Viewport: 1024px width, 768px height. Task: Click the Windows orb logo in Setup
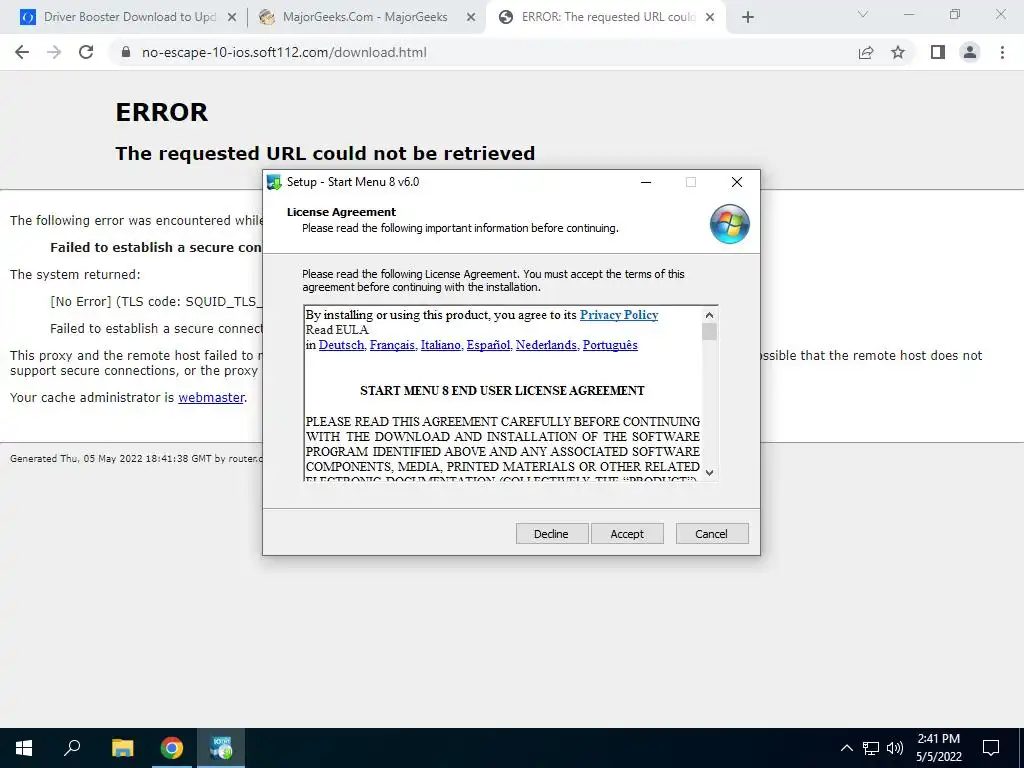point(729,224)
